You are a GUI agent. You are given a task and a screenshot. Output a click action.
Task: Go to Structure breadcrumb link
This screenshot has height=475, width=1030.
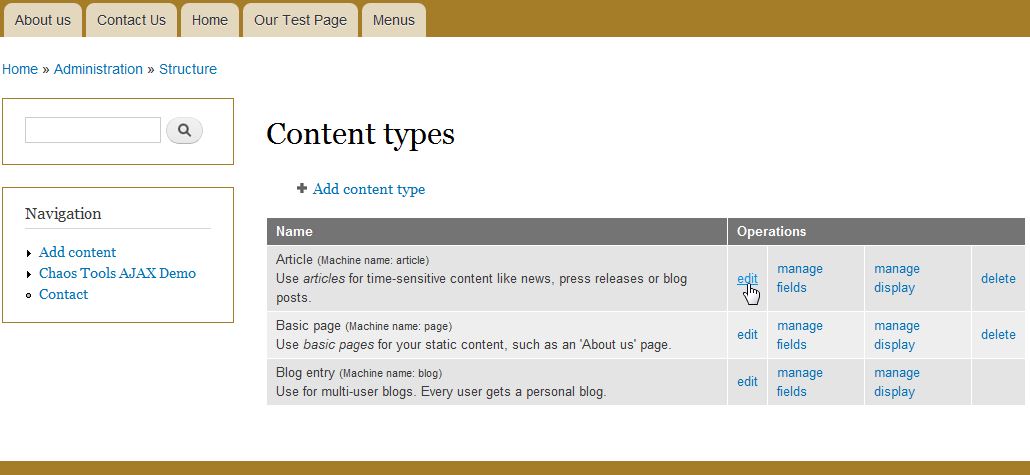click(188, 69)
